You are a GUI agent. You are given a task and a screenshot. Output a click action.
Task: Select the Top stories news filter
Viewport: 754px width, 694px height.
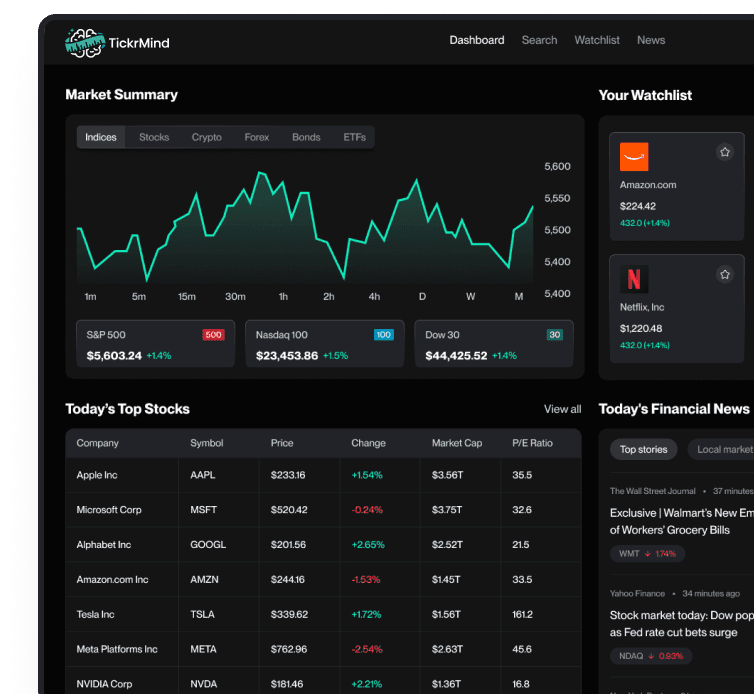tap(643, 449)
